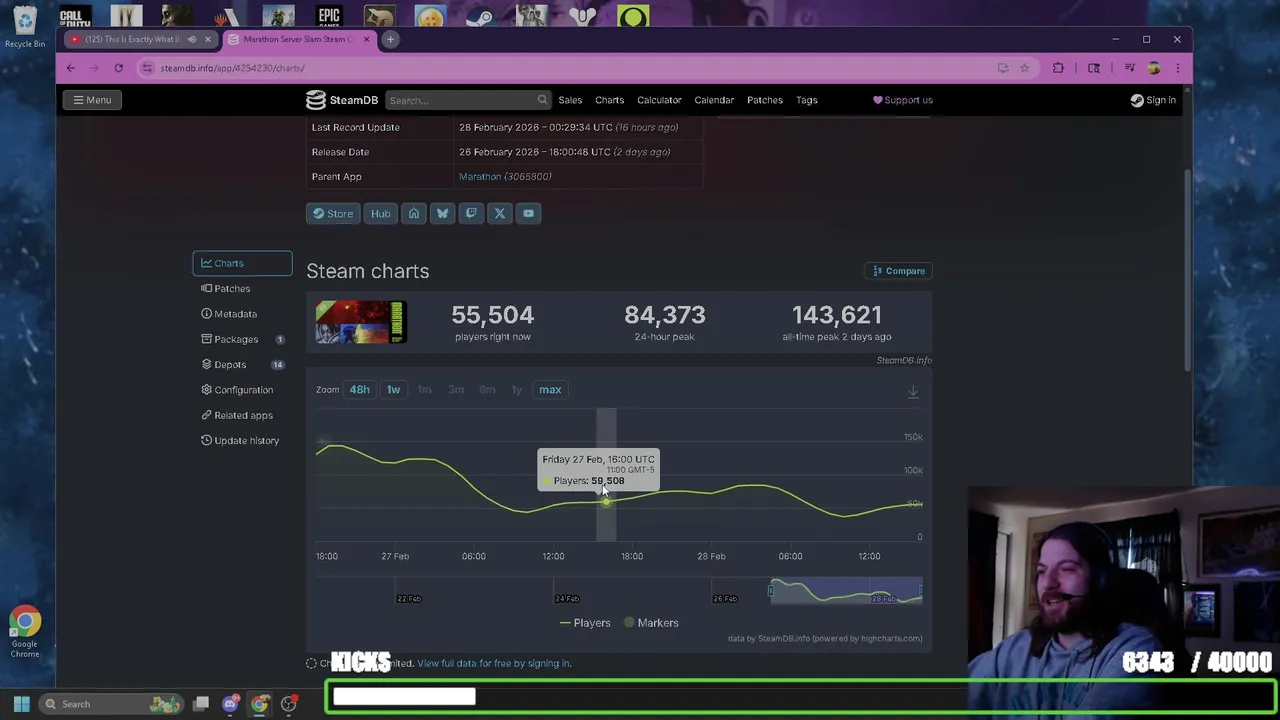Select the Update history sidebar tab
1280x720 pixels.
click(242, 441)
